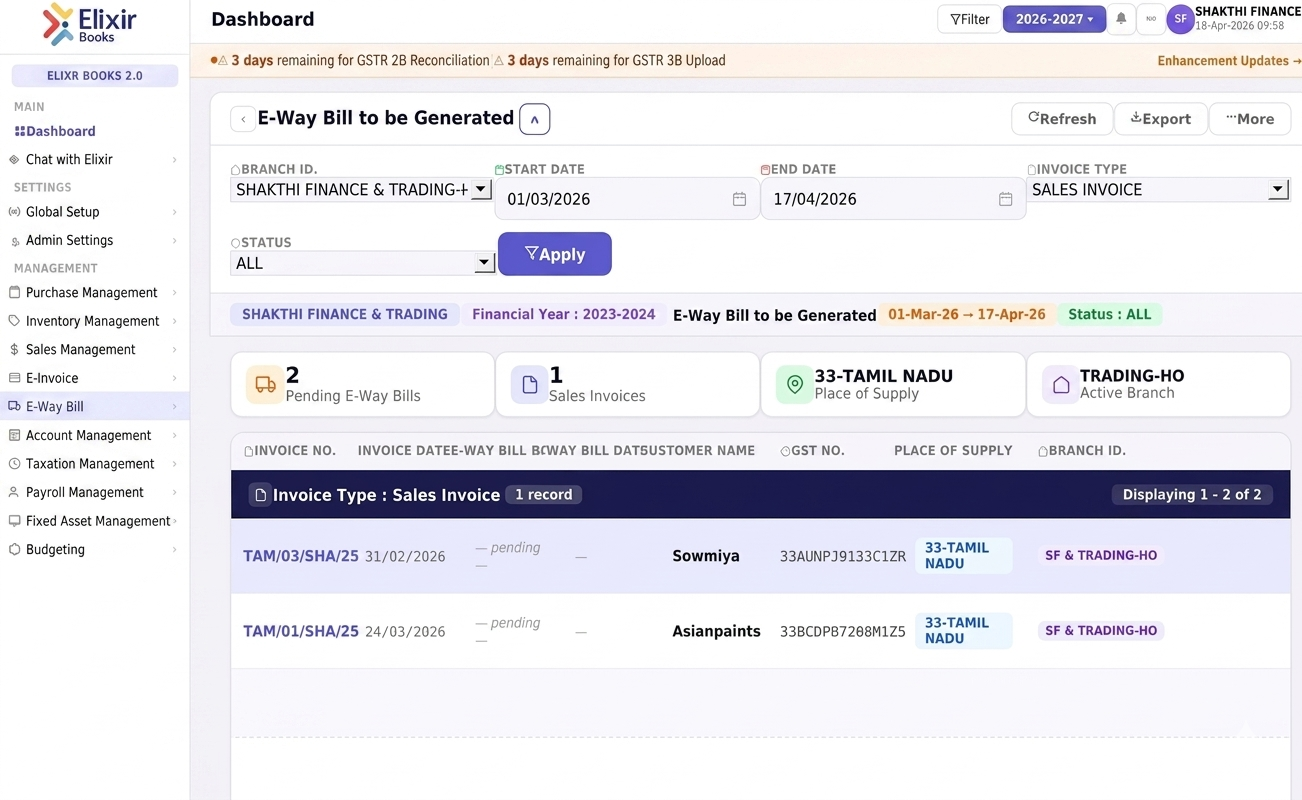Click the Sales Management dollar icon
The image size is (1302, 800).
pyautogui.click(x=15, y=350)
